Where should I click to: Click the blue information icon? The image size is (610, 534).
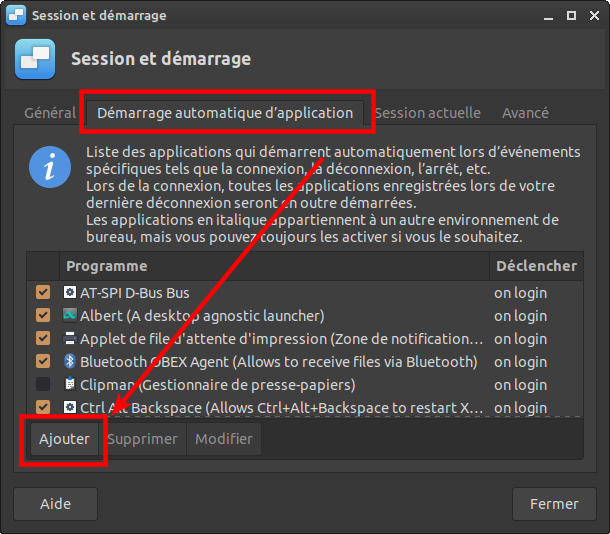(x=50, y=166)
